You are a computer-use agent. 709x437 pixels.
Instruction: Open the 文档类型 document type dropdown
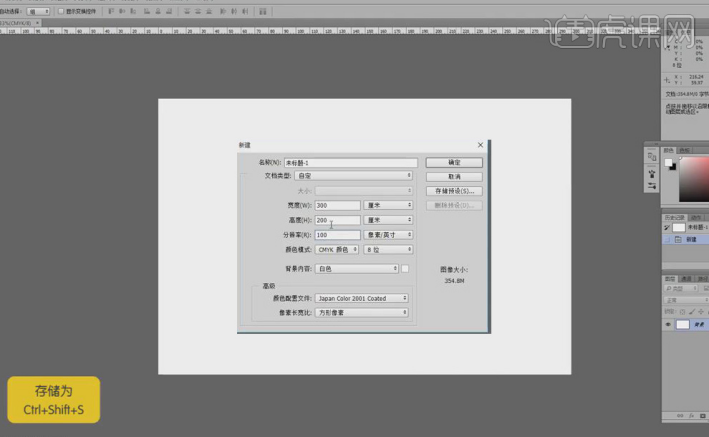pyautogui.click(x=363, y=175)
